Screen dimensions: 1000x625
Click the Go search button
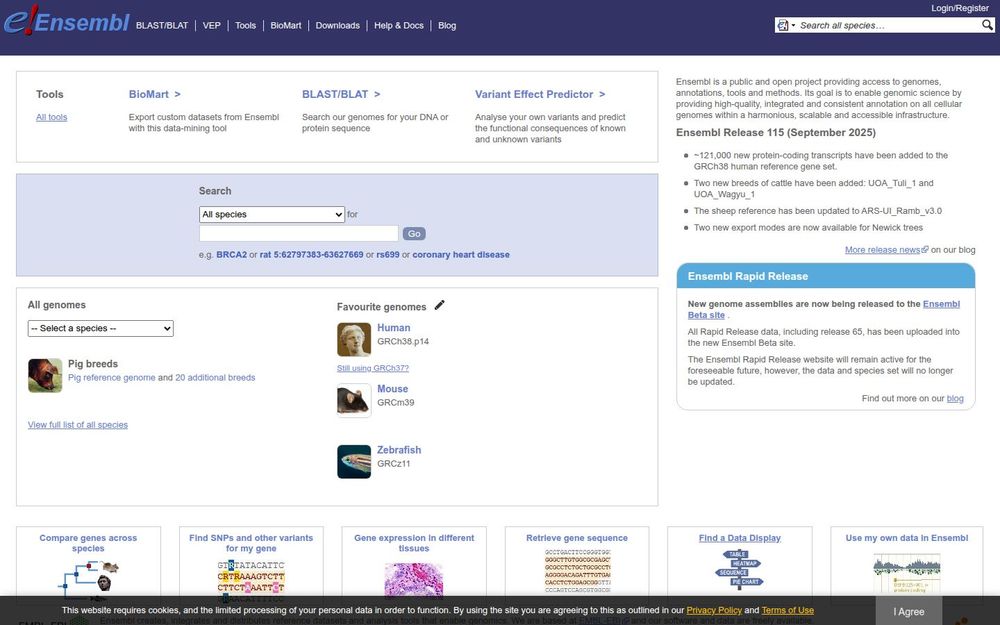(x=414, y=234)
